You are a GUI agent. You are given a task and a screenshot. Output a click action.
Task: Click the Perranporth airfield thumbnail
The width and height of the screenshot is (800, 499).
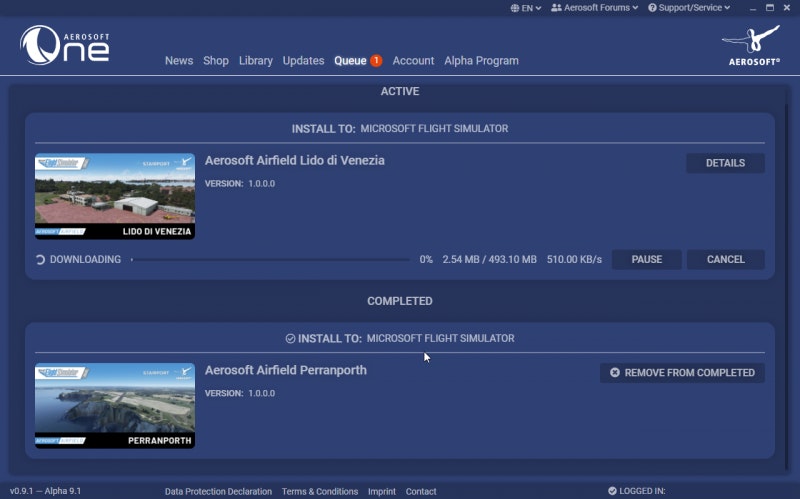(115, 405)
